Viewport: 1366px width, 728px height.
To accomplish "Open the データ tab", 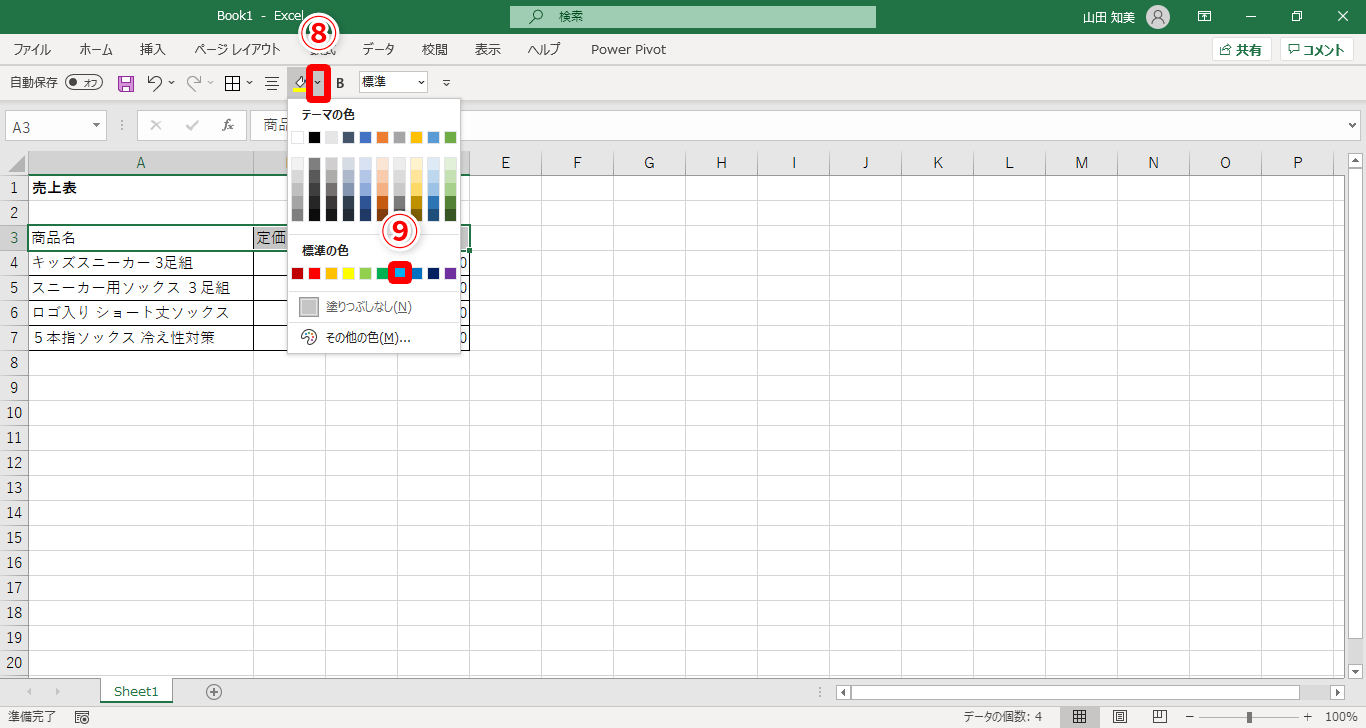I will (x=378, y=49).
